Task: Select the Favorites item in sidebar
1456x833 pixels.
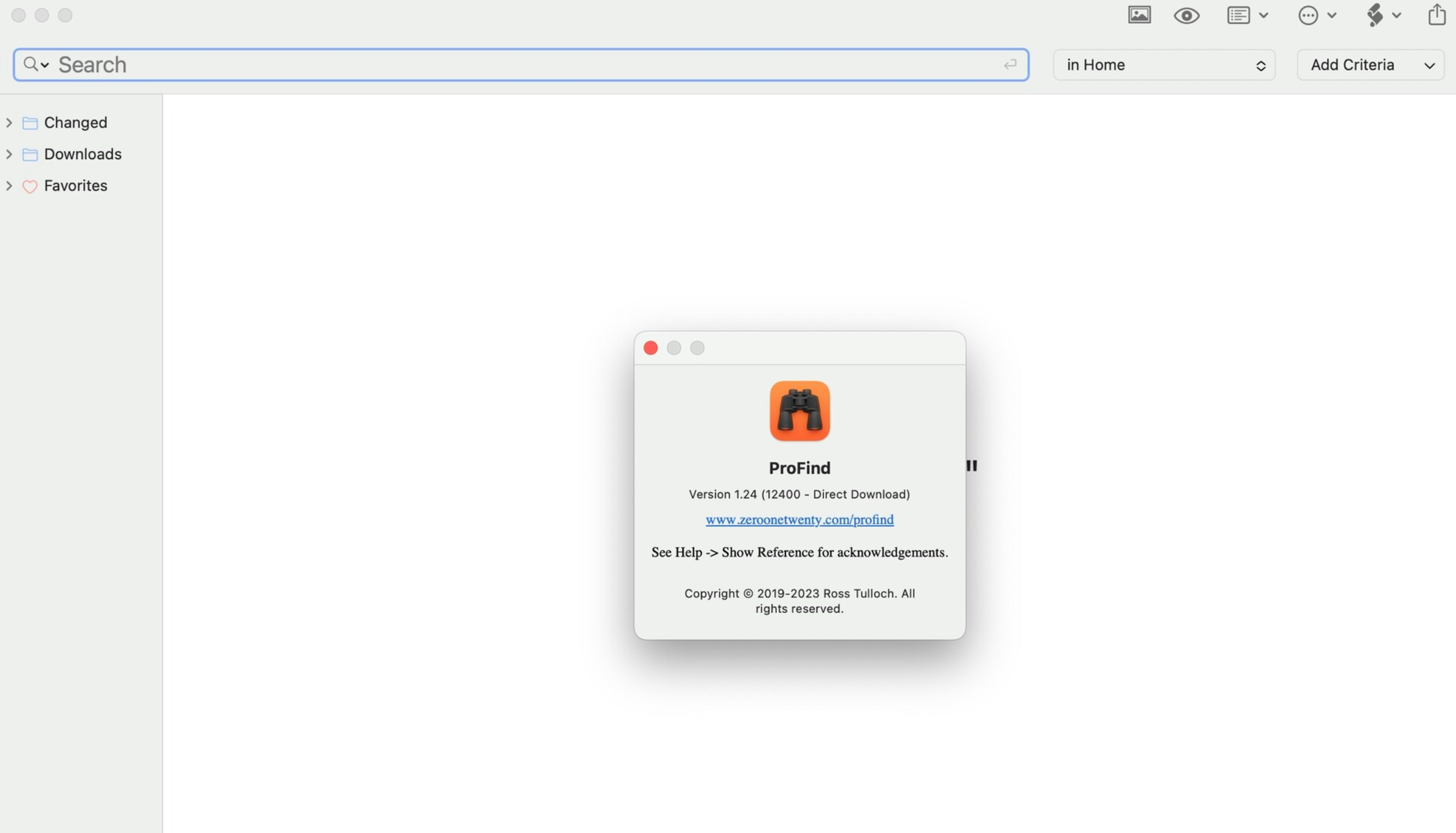Action: pyautogui.click(x=76, y=185)
